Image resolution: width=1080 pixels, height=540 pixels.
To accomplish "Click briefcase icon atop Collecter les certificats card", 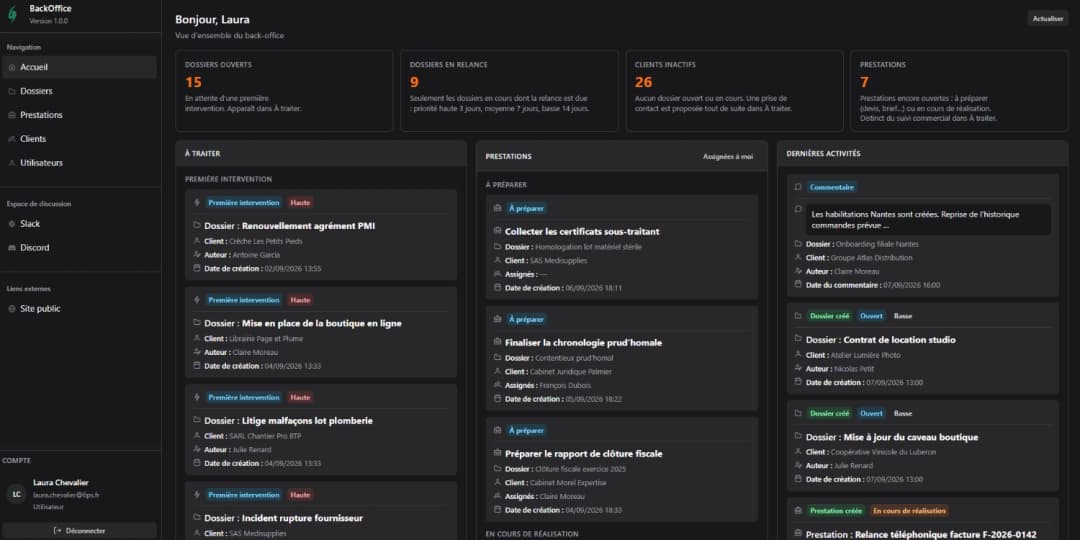I will click(498, 208).
